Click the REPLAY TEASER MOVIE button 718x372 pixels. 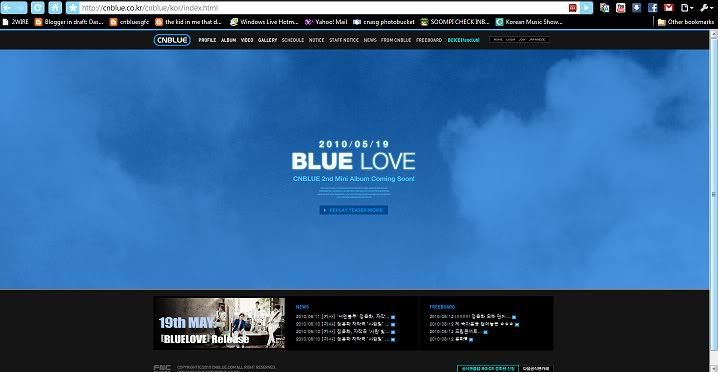point(354,210)
